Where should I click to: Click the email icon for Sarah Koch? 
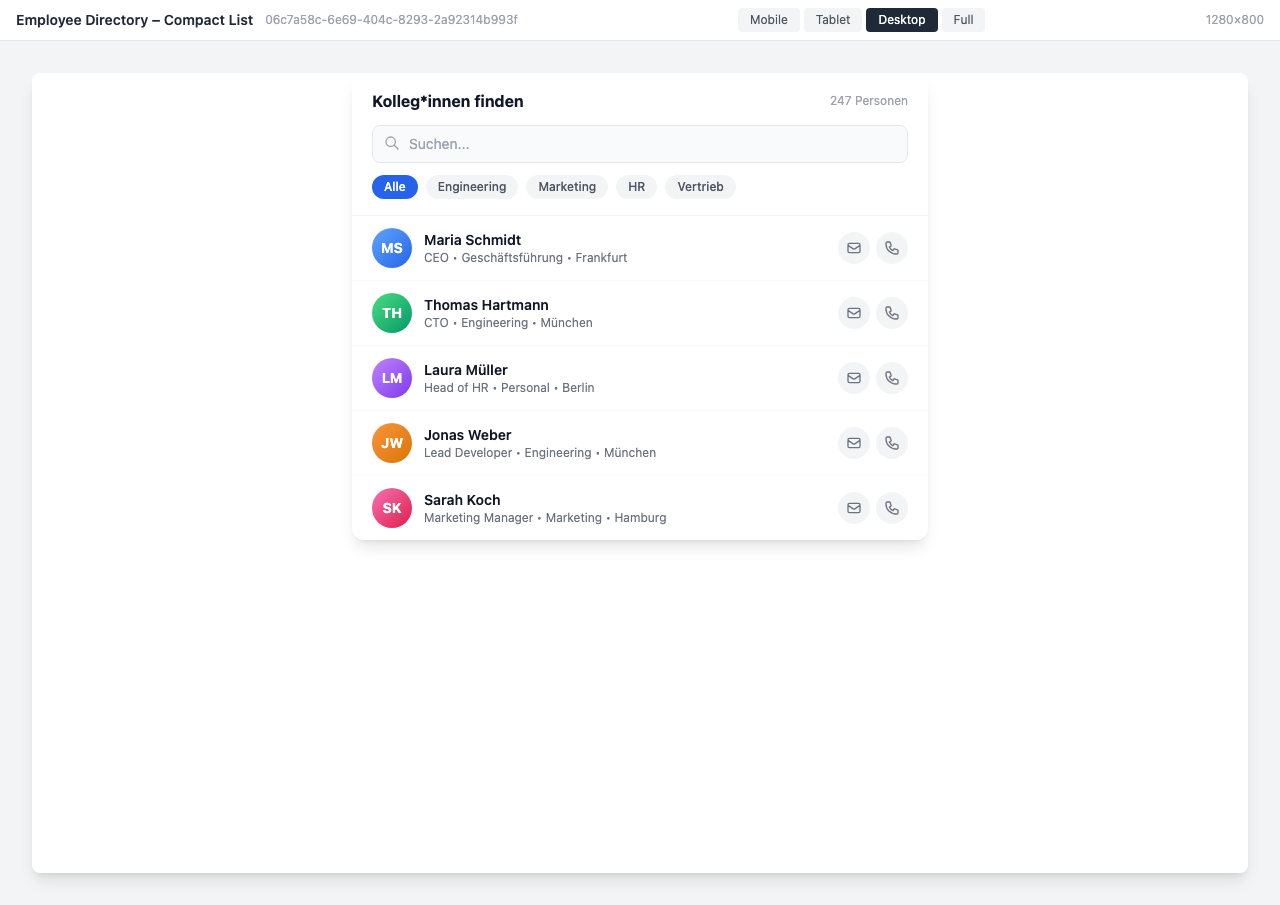point(853,508)
